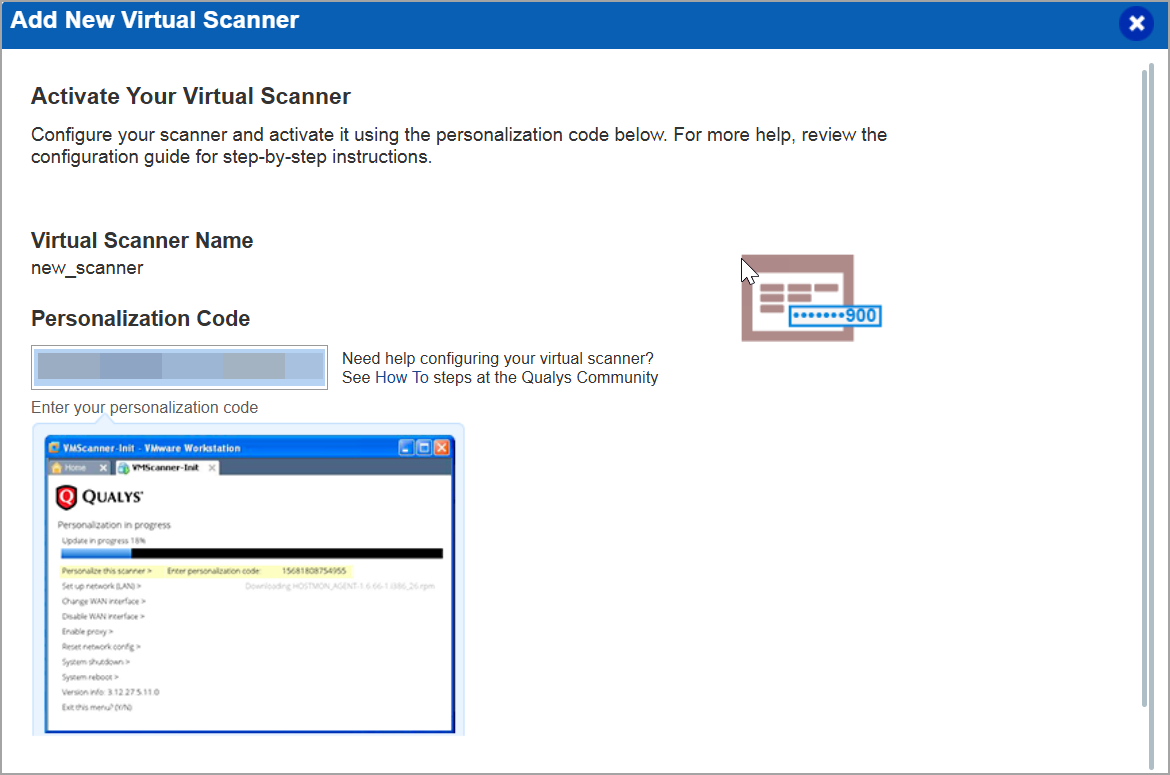Viewport: 1170px width, 775px height.
Task: Click the X icon on the Home tab
Action: 102,467
